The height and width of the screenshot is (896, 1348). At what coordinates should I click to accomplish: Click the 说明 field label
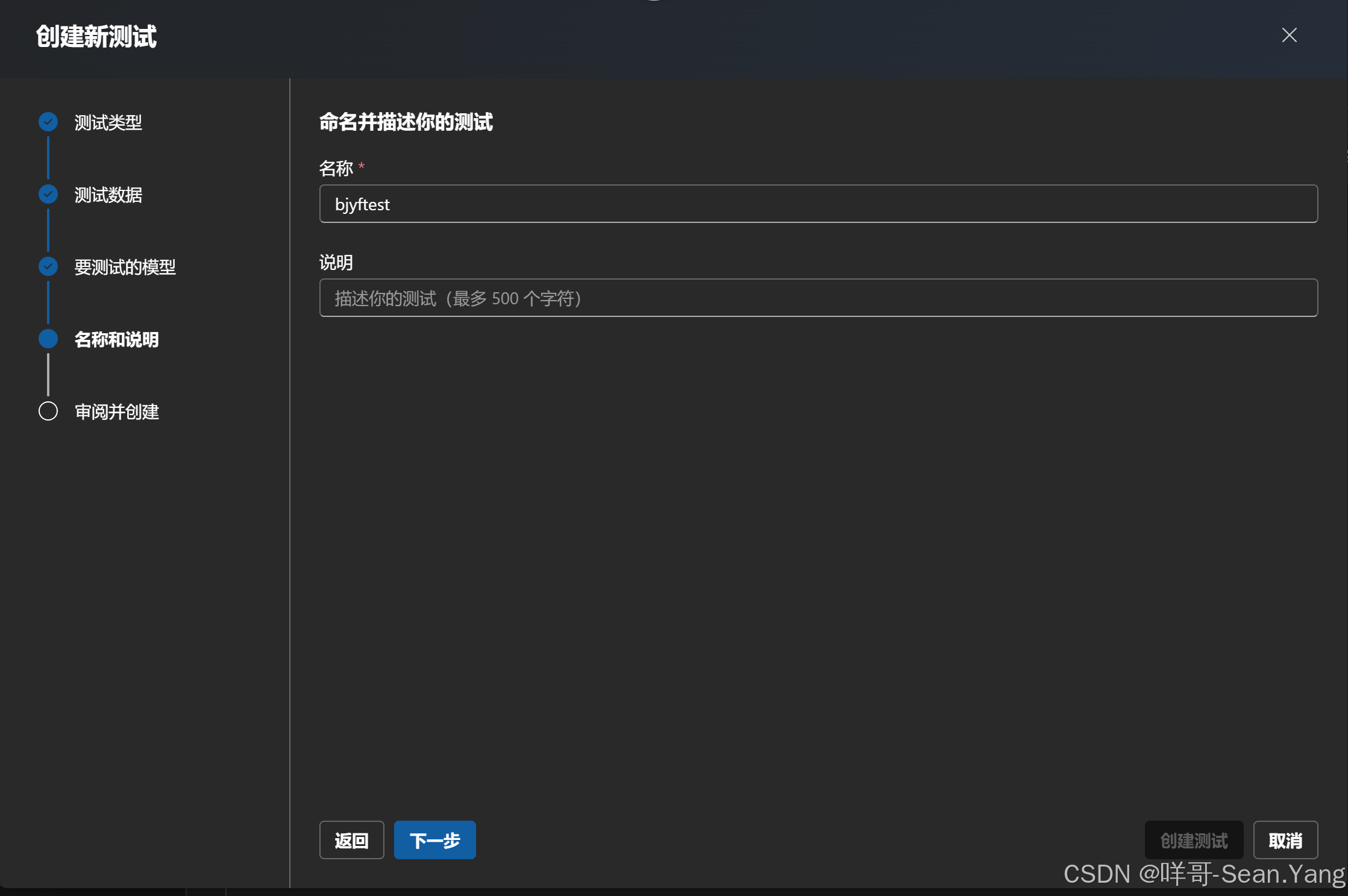point(336,263)
